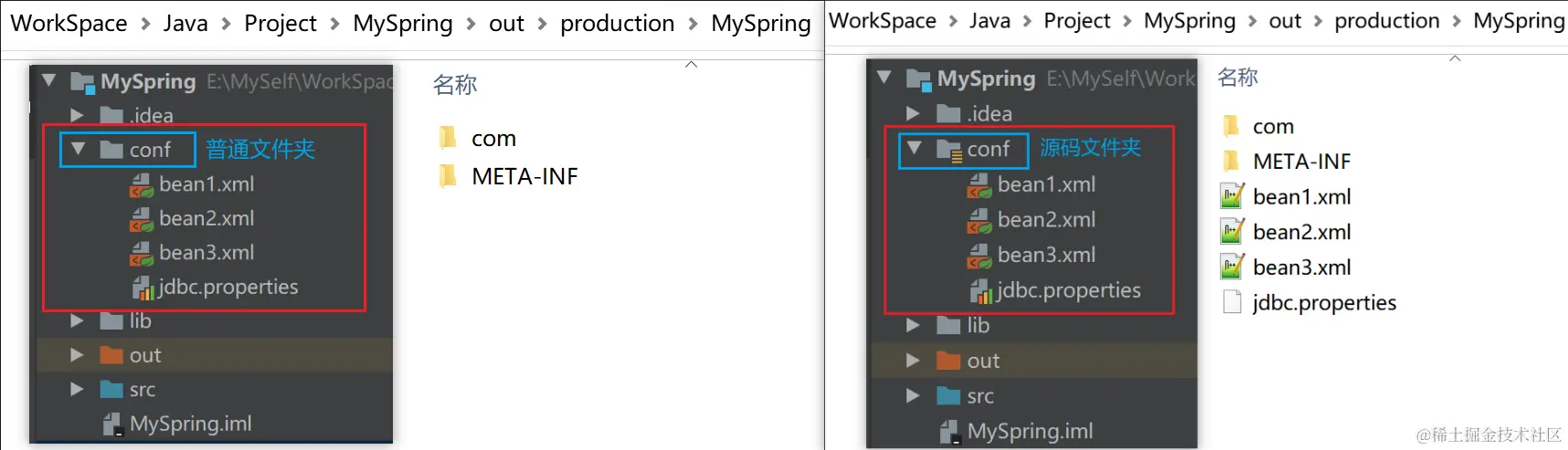Collapse the source-root conf folder in the right tree
The image size is (1568, 450).
[914, 148]
